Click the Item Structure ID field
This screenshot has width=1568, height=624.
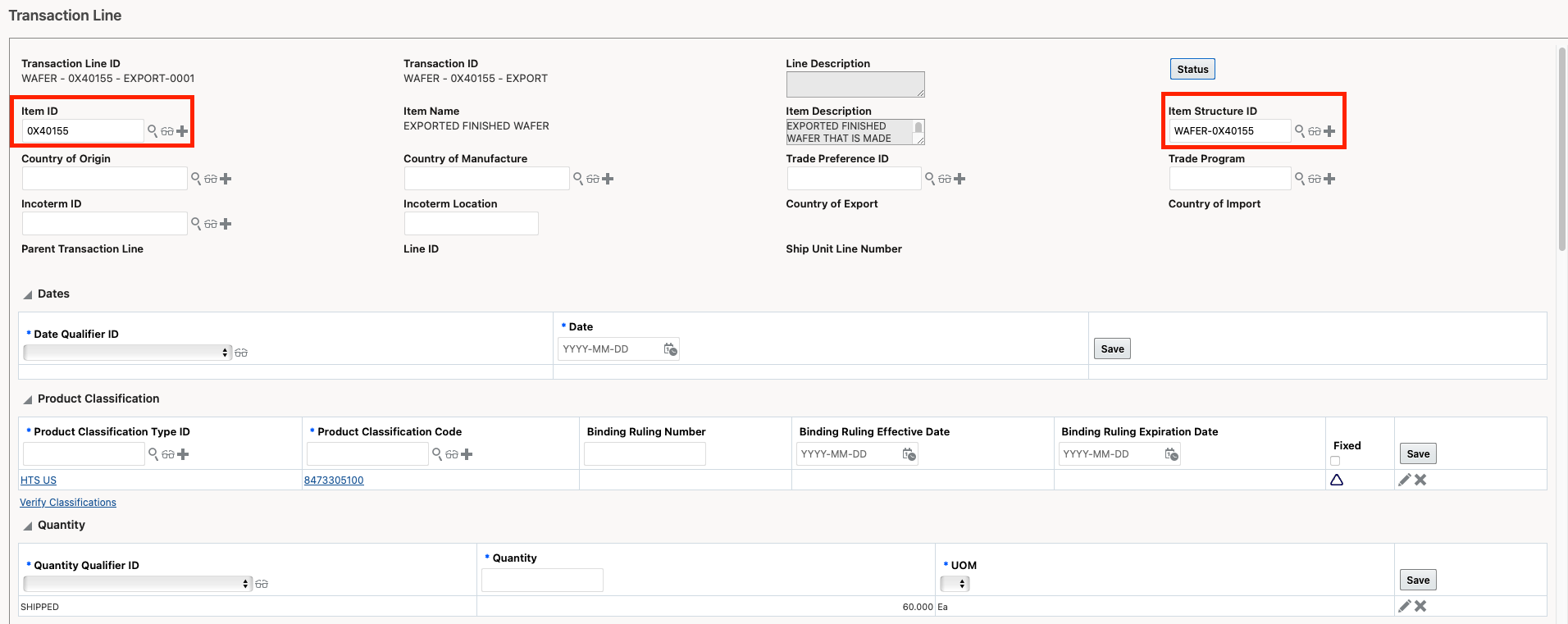click(x=1230, y=130)
